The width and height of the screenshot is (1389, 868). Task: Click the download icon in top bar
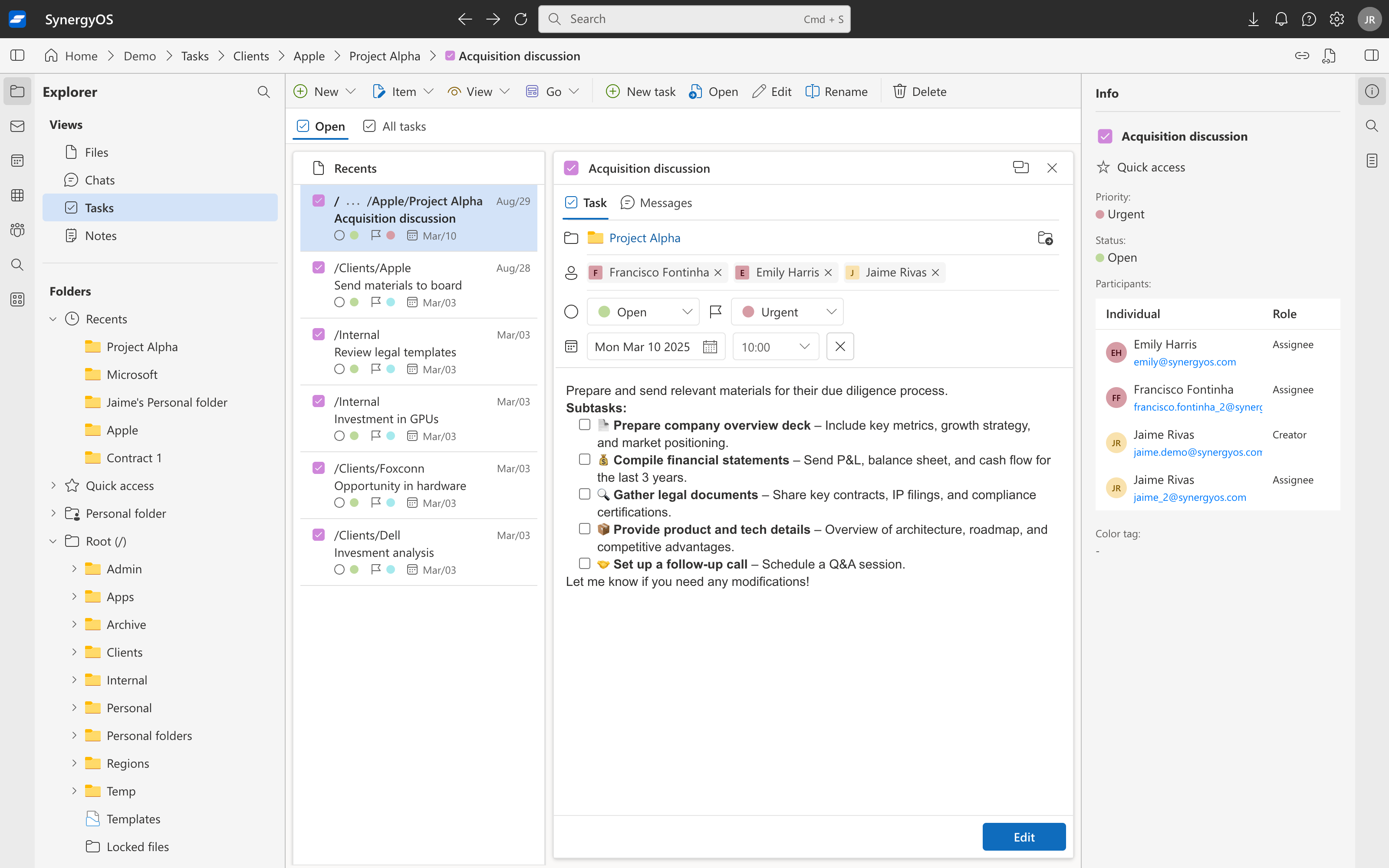(1253, 19)
